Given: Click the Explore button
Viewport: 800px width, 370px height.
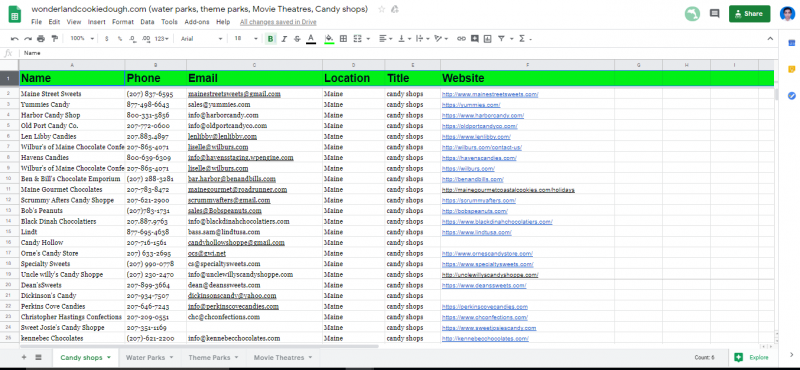Looking at the screenshot, I should (752, 357).
